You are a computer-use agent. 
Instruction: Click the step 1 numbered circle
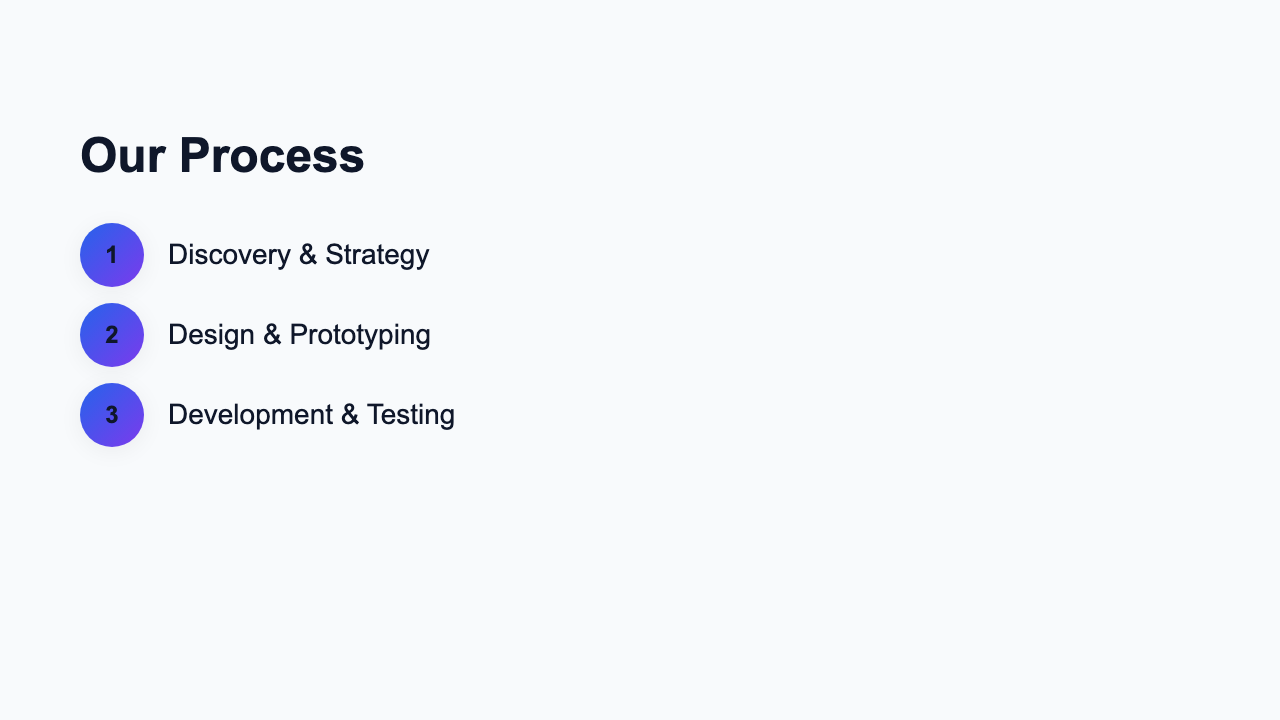pos(112,255)
